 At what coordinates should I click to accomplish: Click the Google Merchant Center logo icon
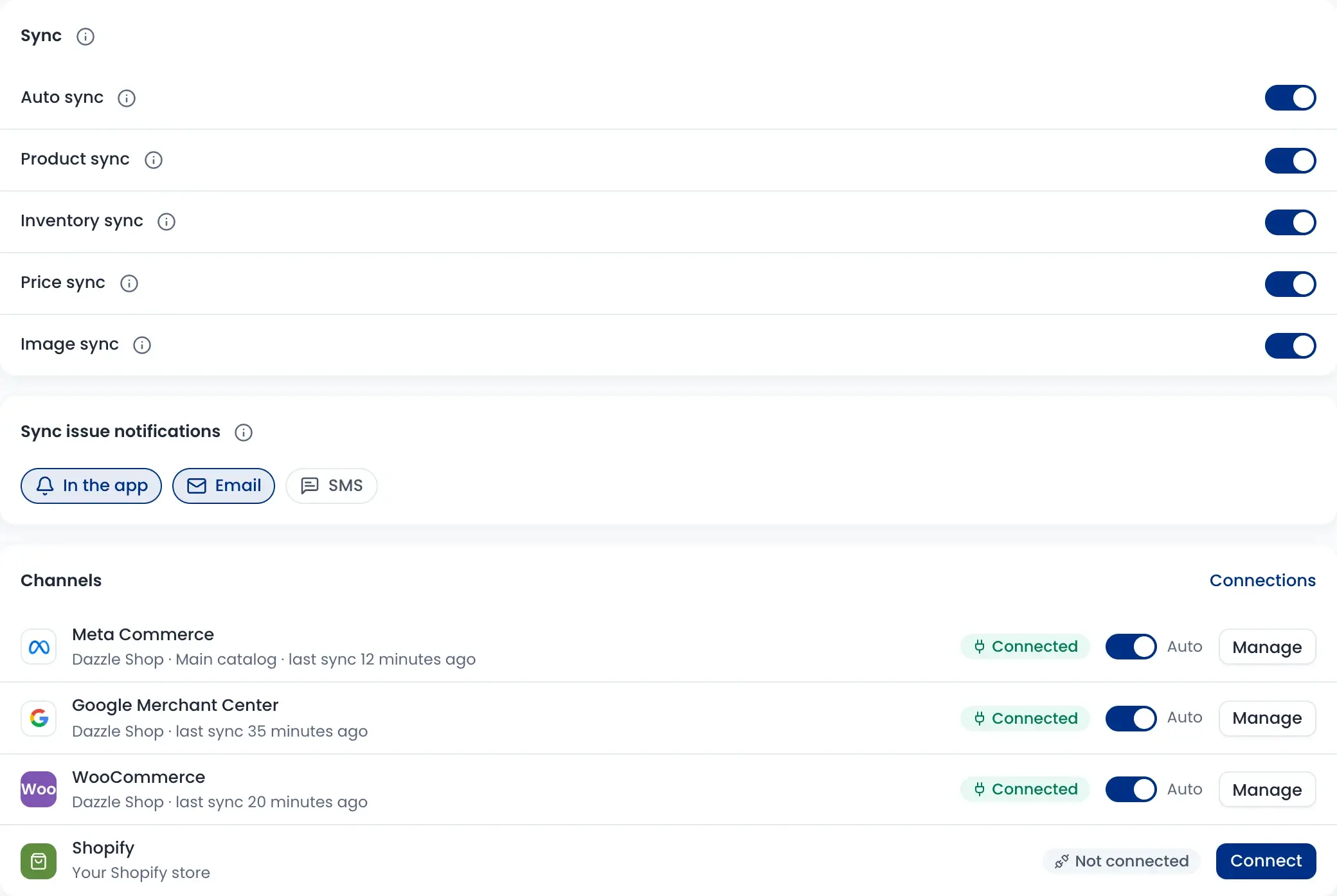[x=39, y=718]
